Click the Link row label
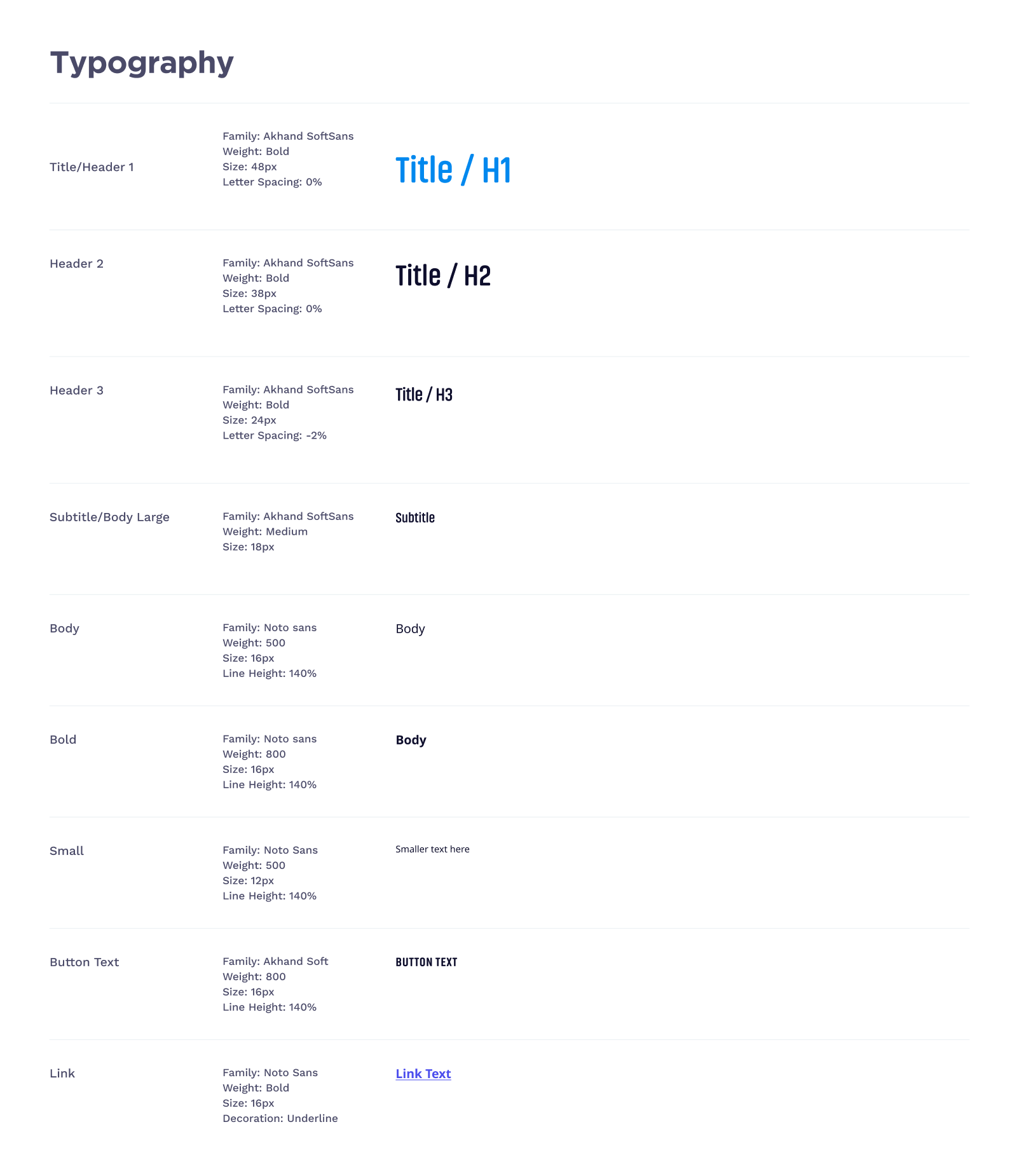 coord(62,1073)
